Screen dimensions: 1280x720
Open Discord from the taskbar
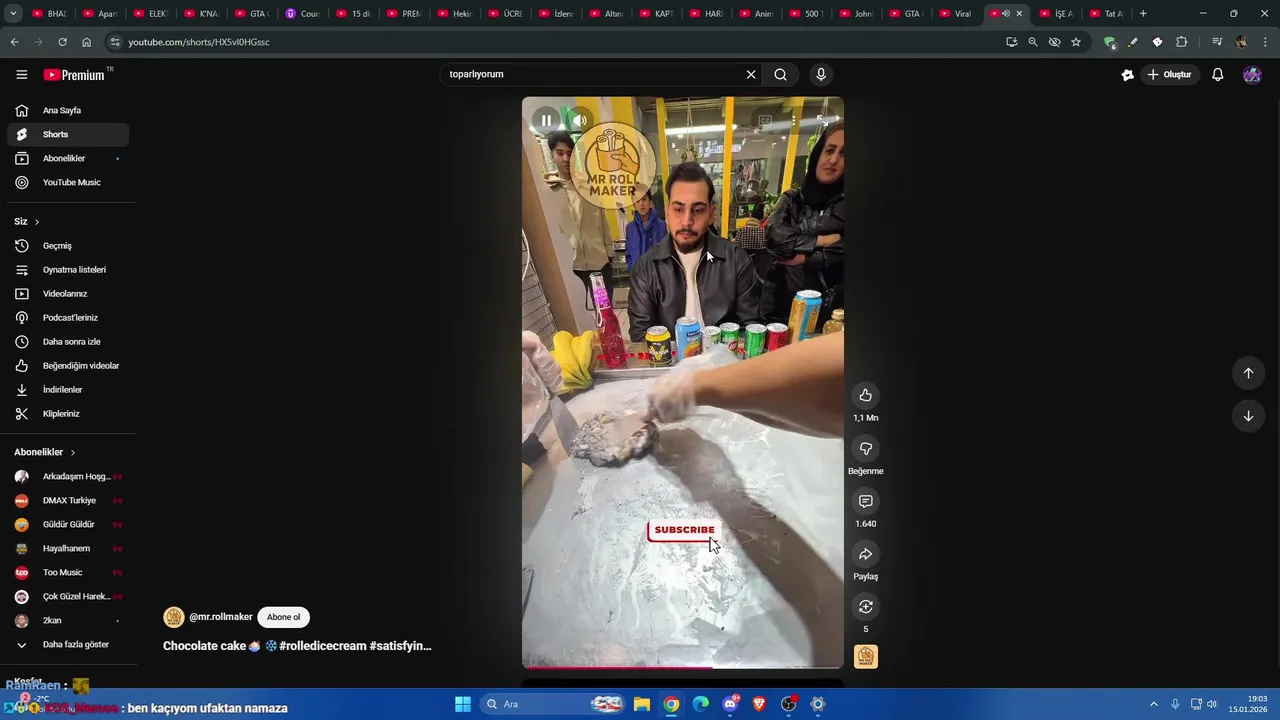pyautogui.click(x=730, y=704)
